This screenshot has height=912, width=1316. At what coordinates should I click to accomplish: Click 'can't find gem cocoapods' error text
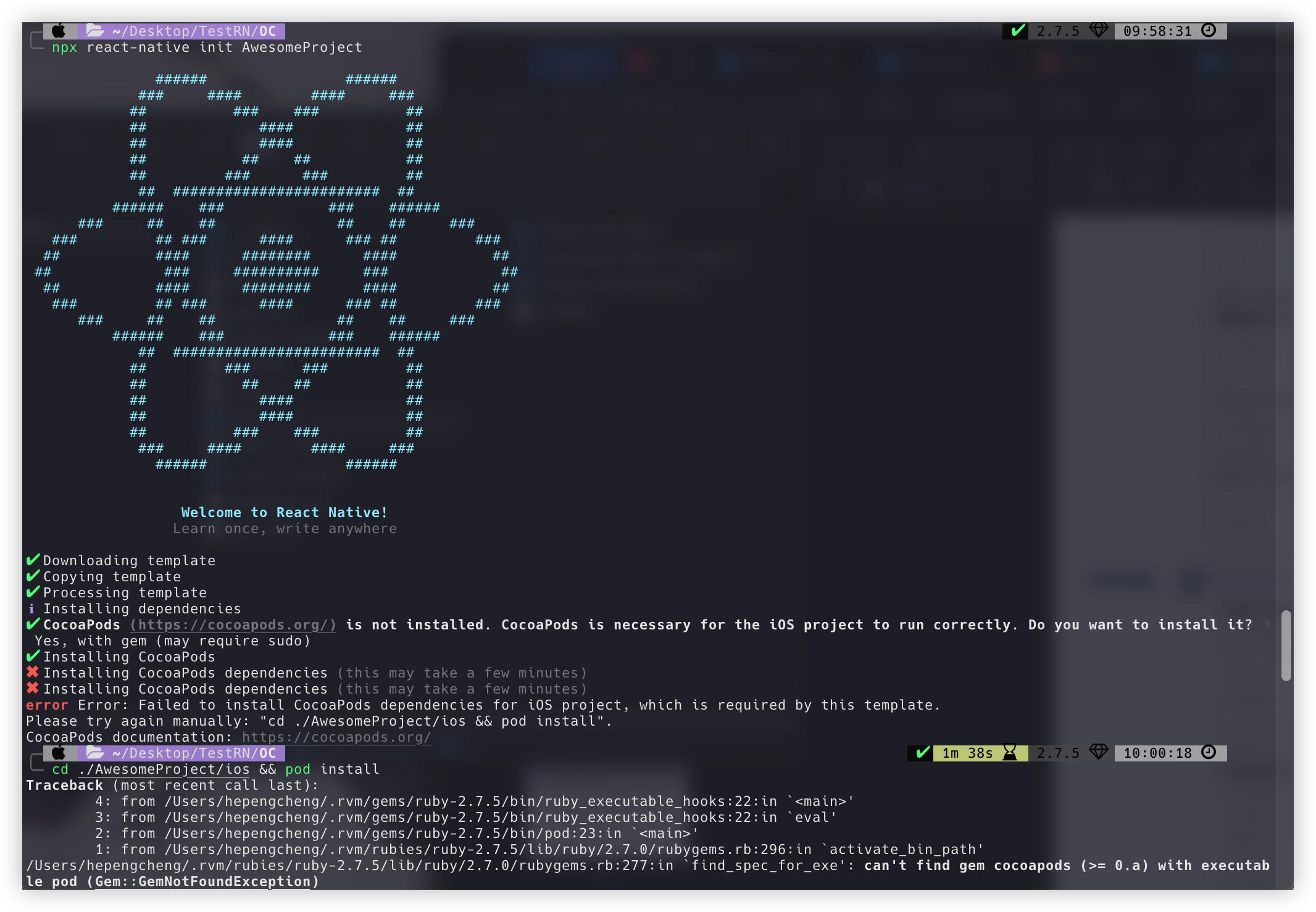pos(967,866)
